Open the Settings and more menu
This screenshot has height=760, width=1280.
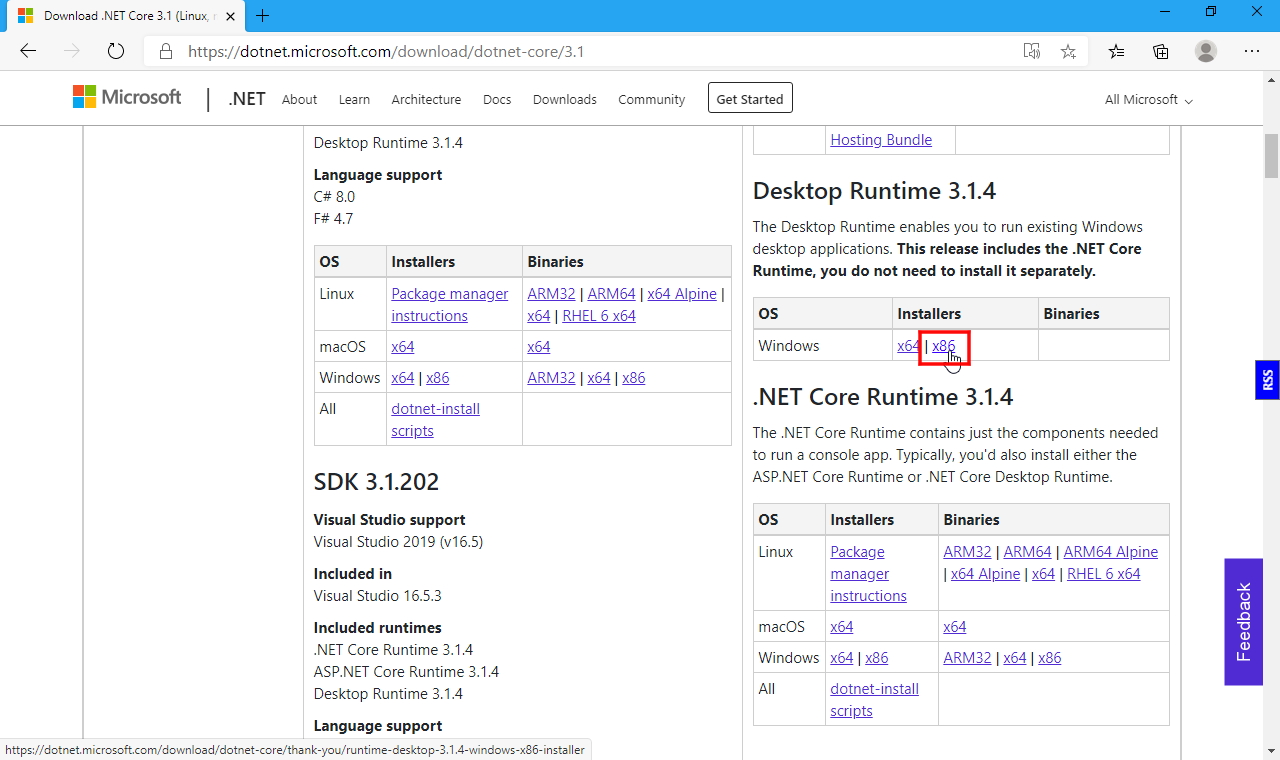[x=1251, y=51]
